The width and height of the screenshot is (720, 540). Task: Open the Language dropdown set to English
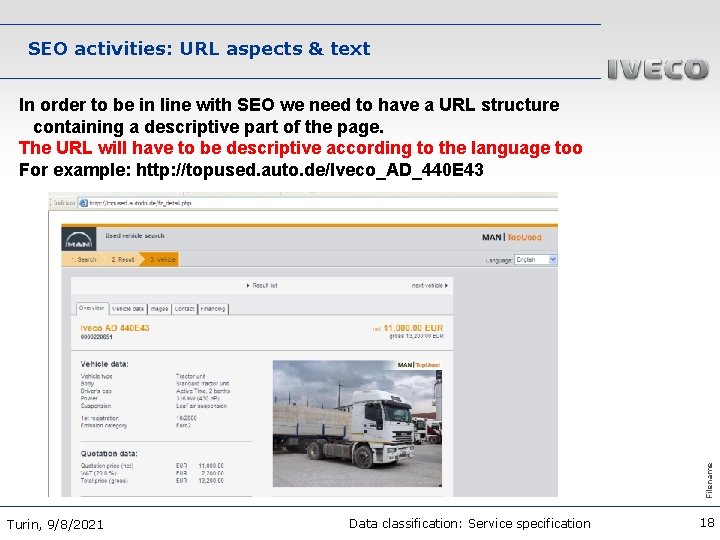tap(535, 259)
